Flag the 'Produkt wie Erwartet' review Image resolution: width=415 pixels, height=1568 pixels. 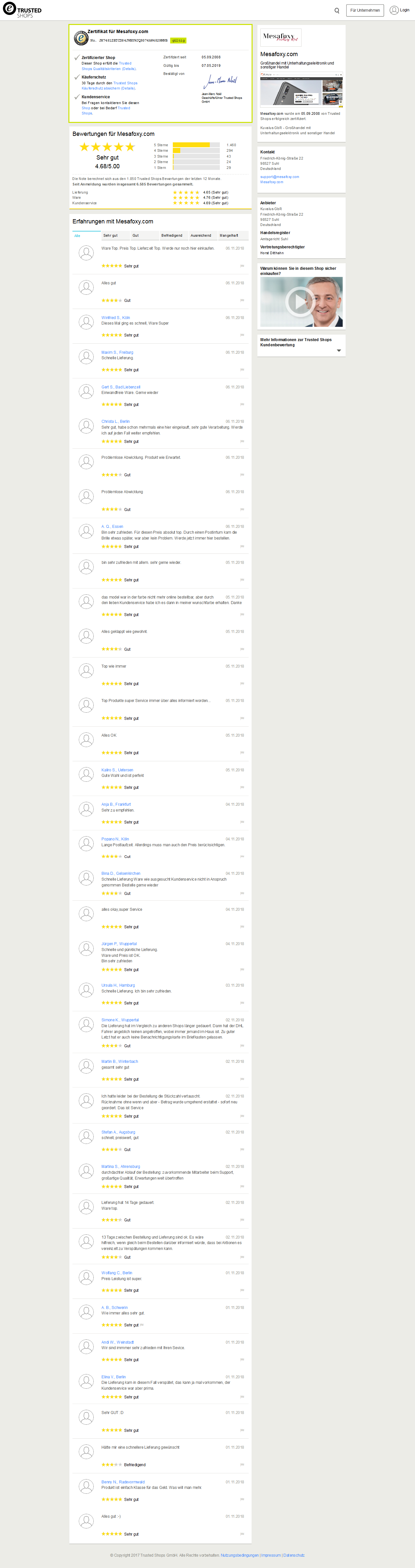[x=242, y=475]
